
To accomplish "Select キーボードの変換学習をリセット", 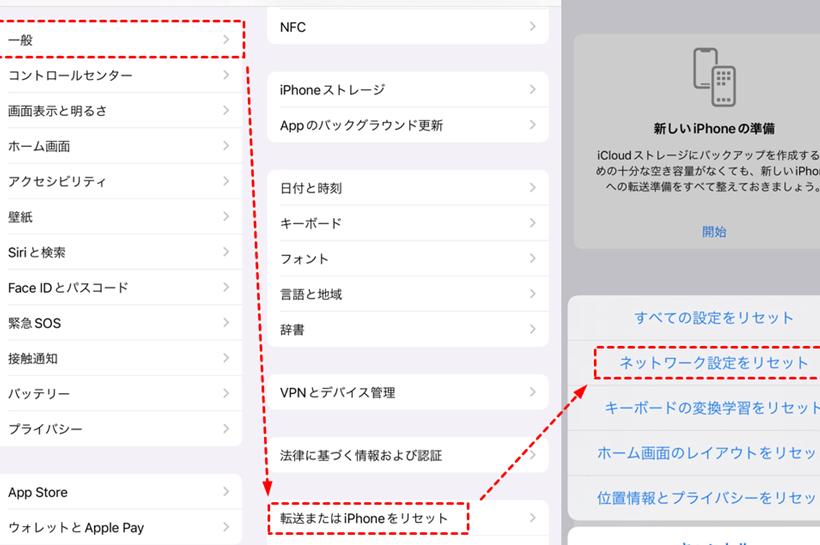I will 712,408.
